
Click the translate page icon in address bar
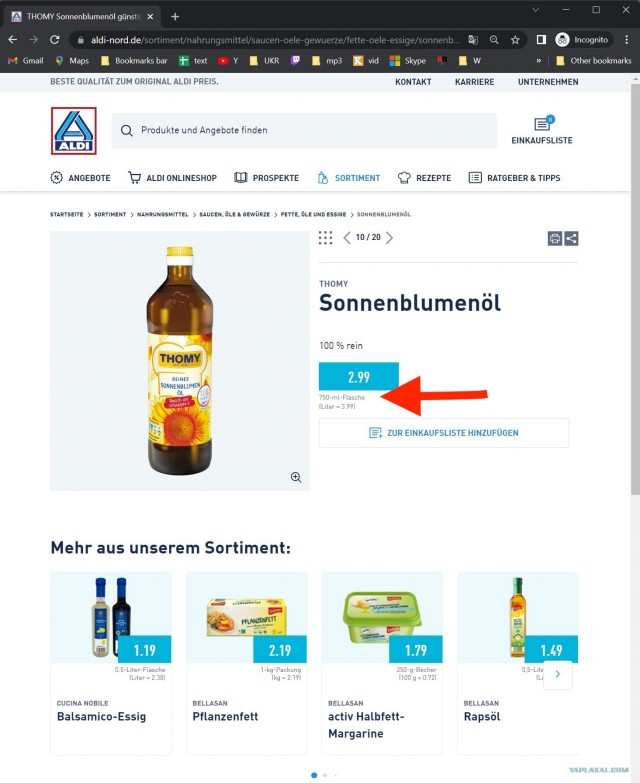coord(473,39)
